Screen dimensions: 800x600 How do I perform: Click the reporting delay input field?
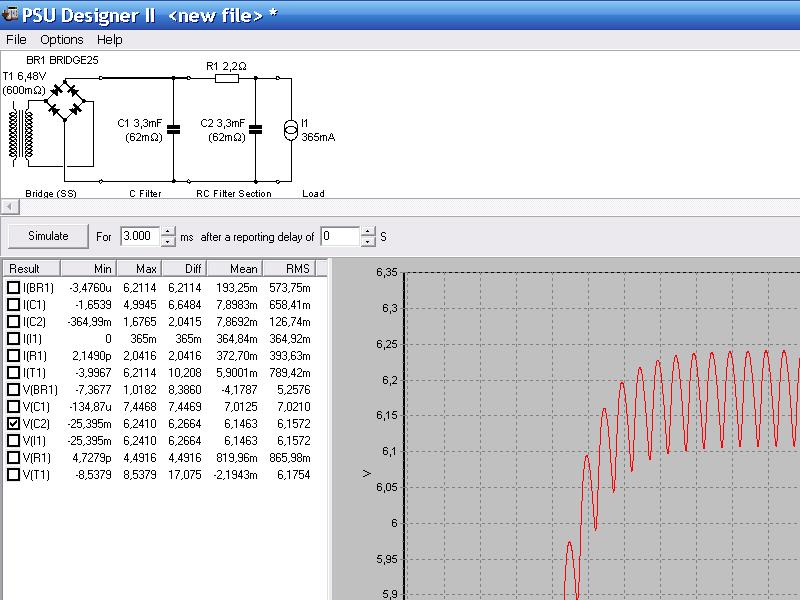tap(339, 237)
